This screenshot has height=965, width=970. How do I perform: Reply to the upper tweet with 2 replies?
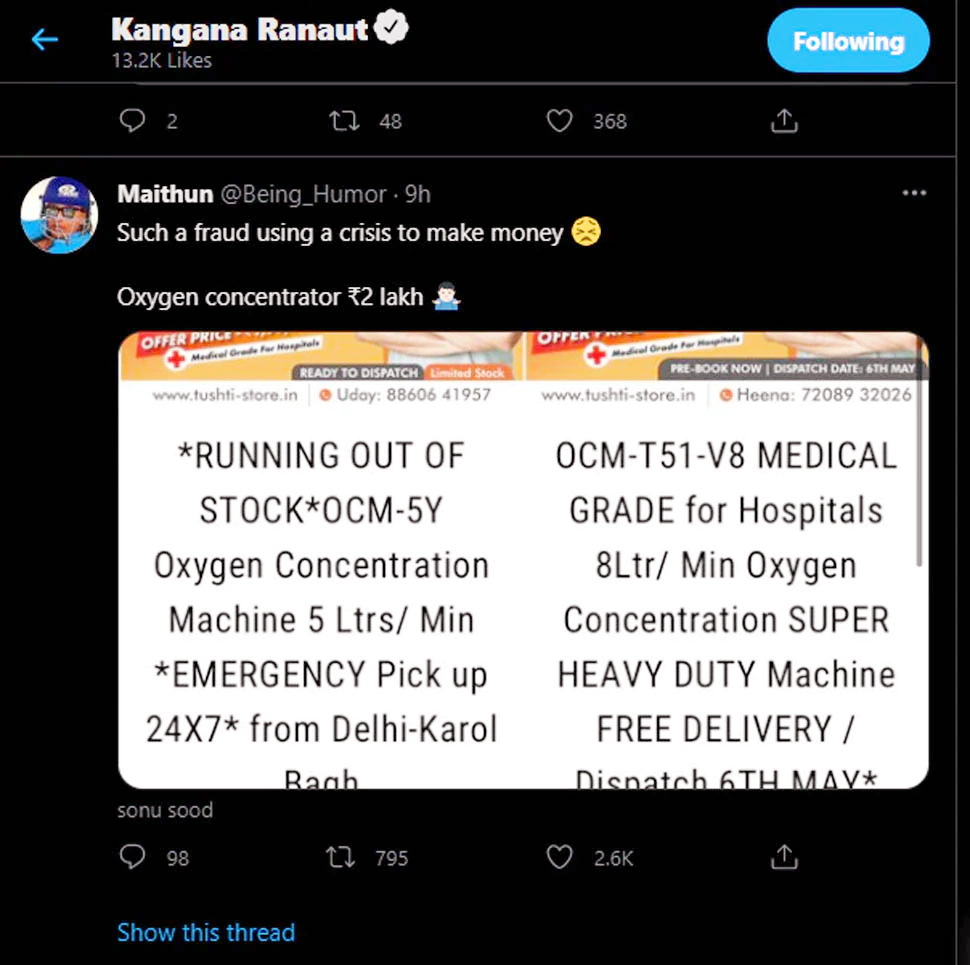point(133,121)
